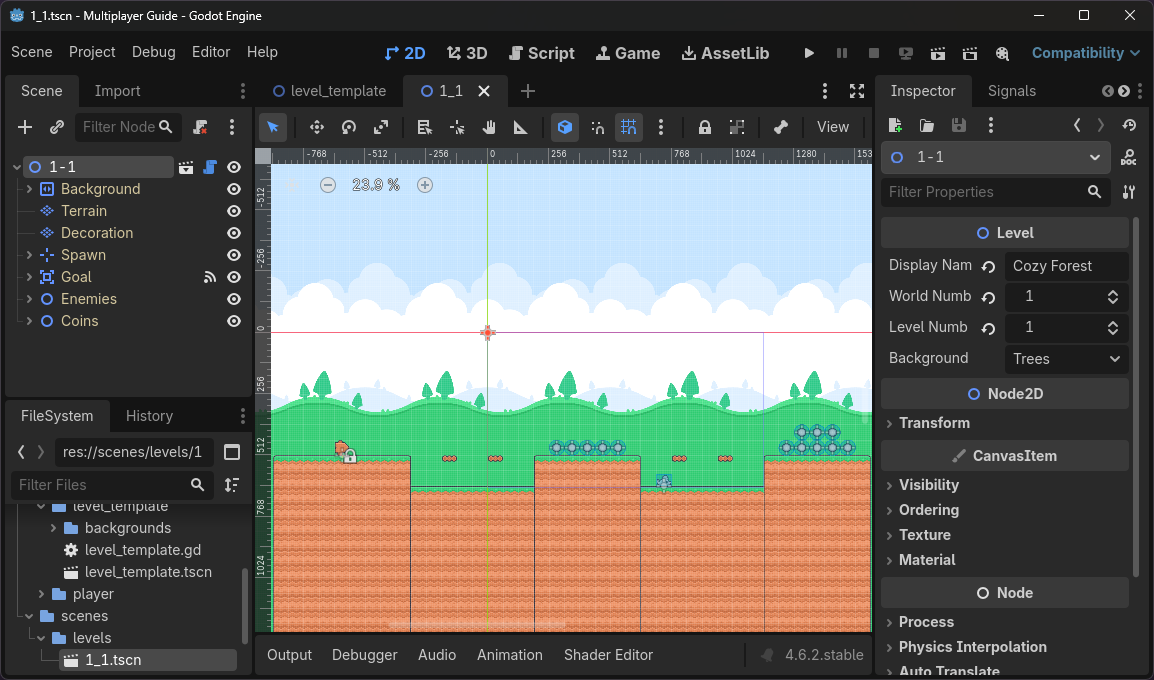Toggle visibility of the 1-1 root node
Screen dimensions: 1154x680
(234, 167)
